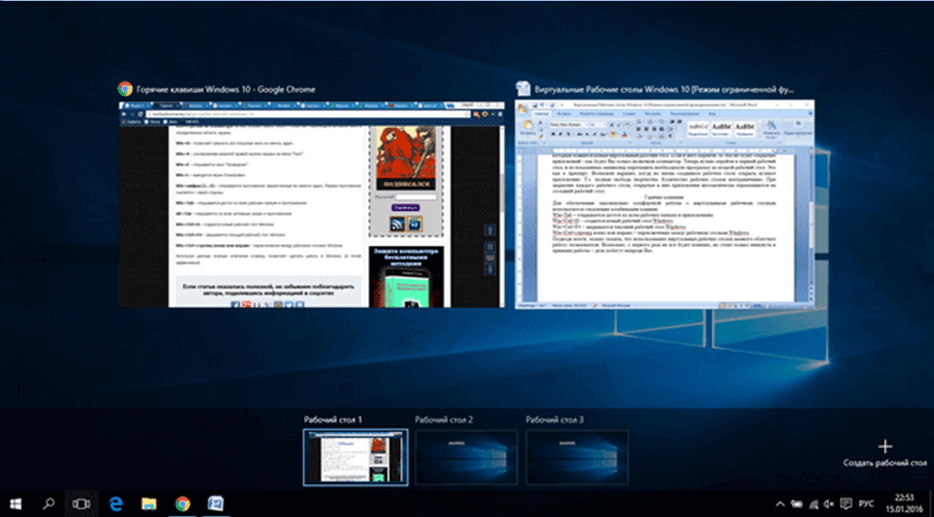Click the Создать рабочий стол plus button
The width and height of the screenshot is (934, 517).
[x=883, y=446]
